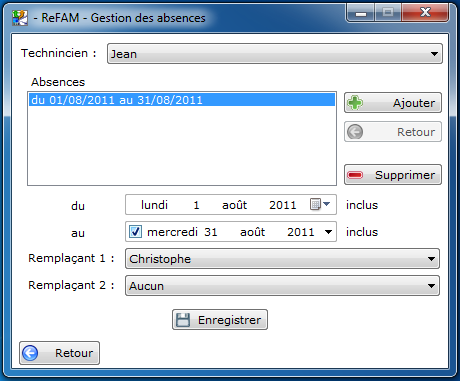This screenshot has width=460, height=381.
Task: Select the year 2011 in du date field
Action: pos(283,205)
